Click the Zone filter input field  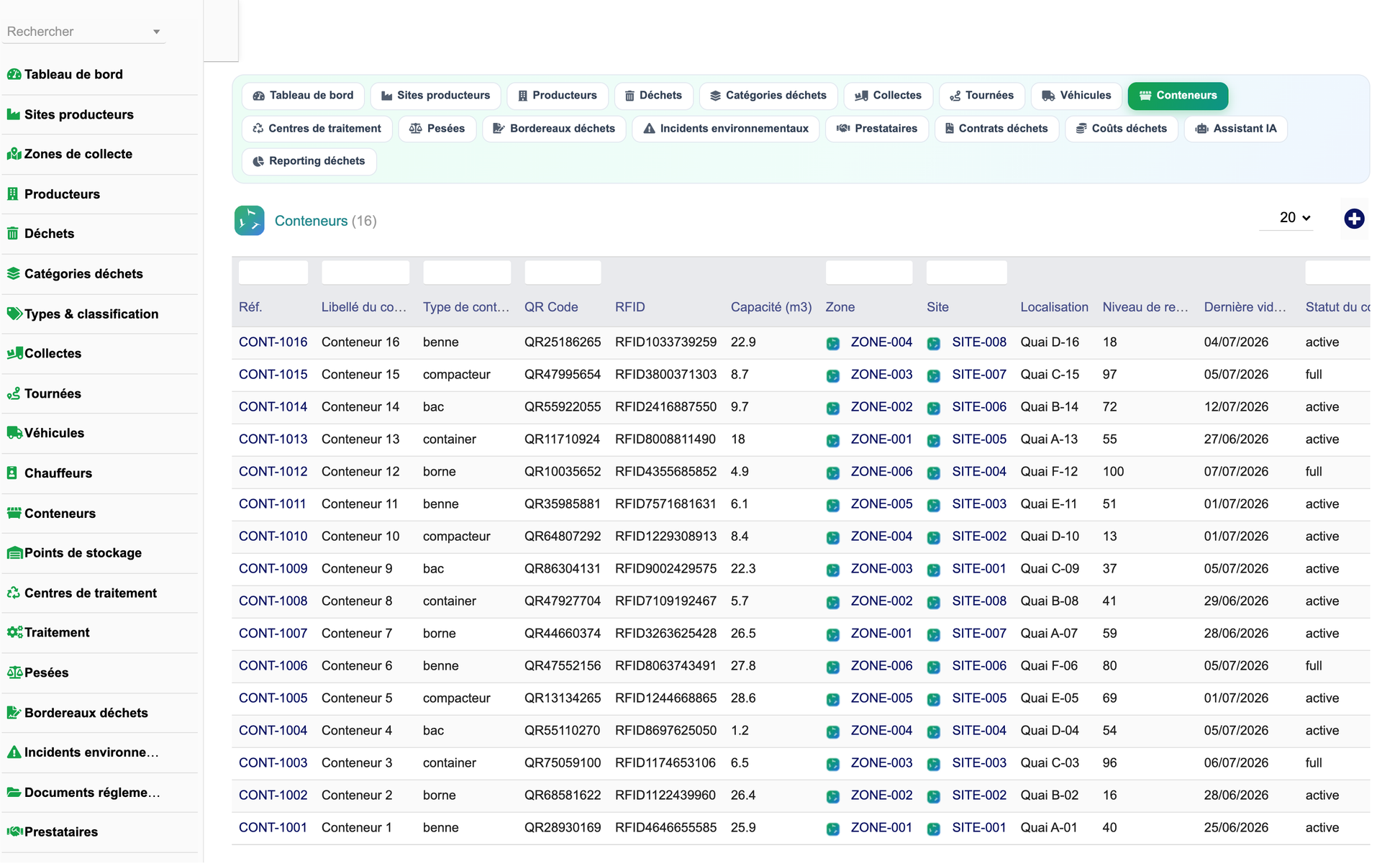[x=869, y=273]
